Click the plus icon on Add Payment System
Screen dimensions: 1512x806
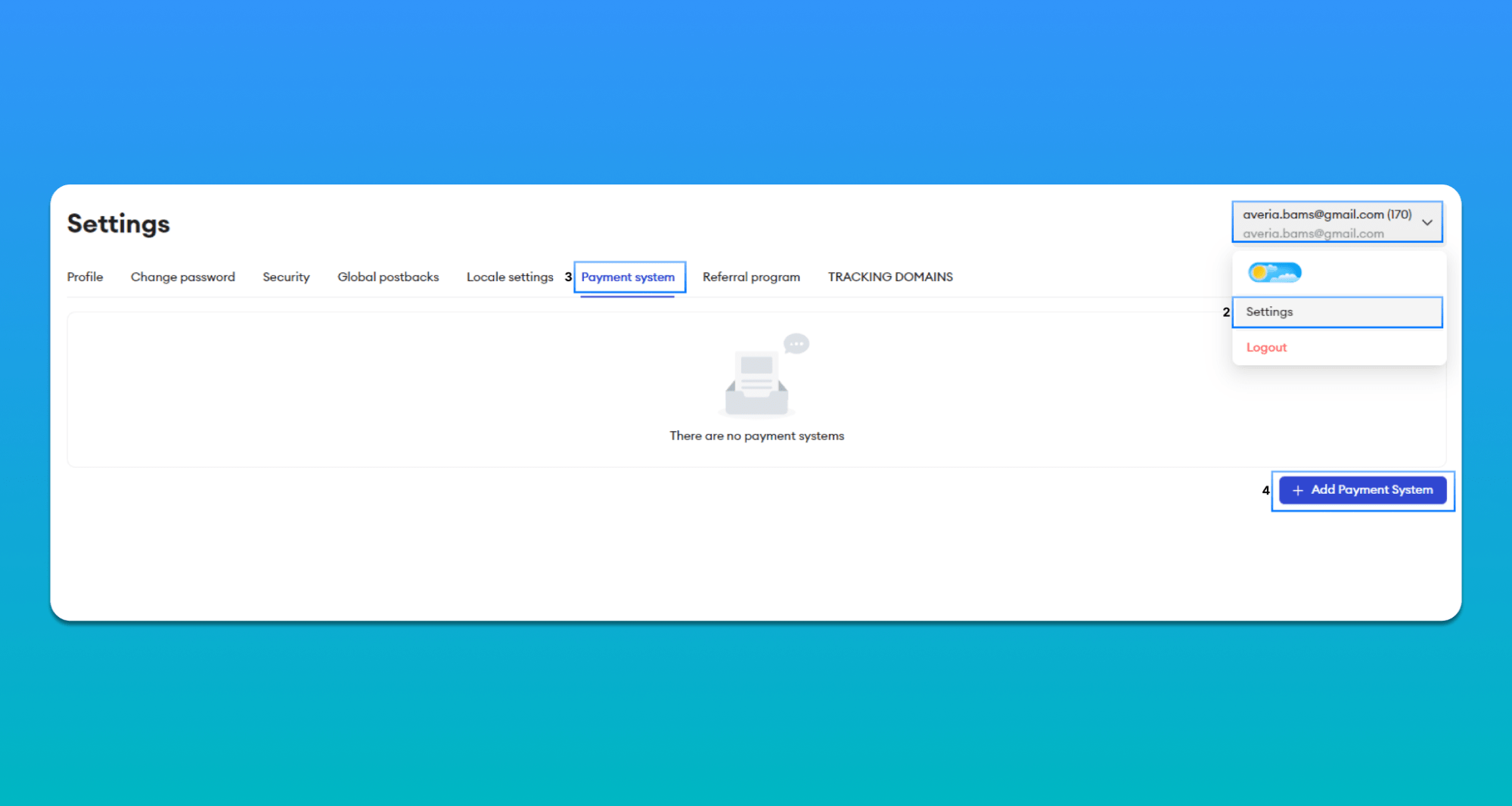pyautogui.click(x=1298, y=491)
